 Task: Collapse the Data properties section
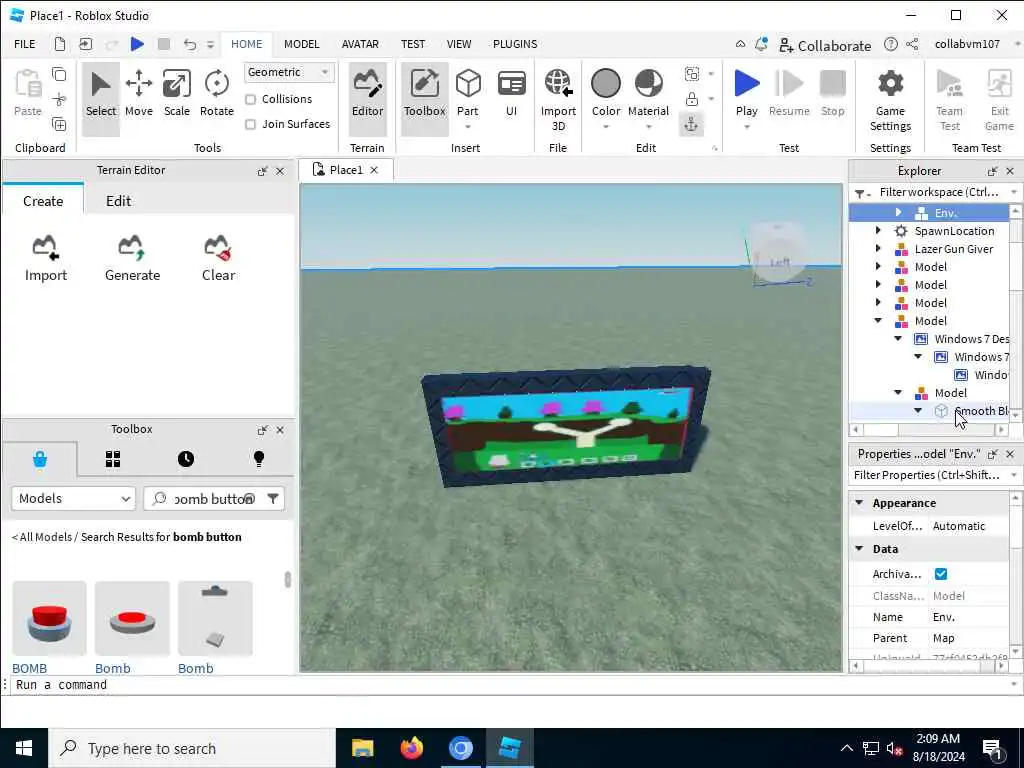[x=859, y=549]
